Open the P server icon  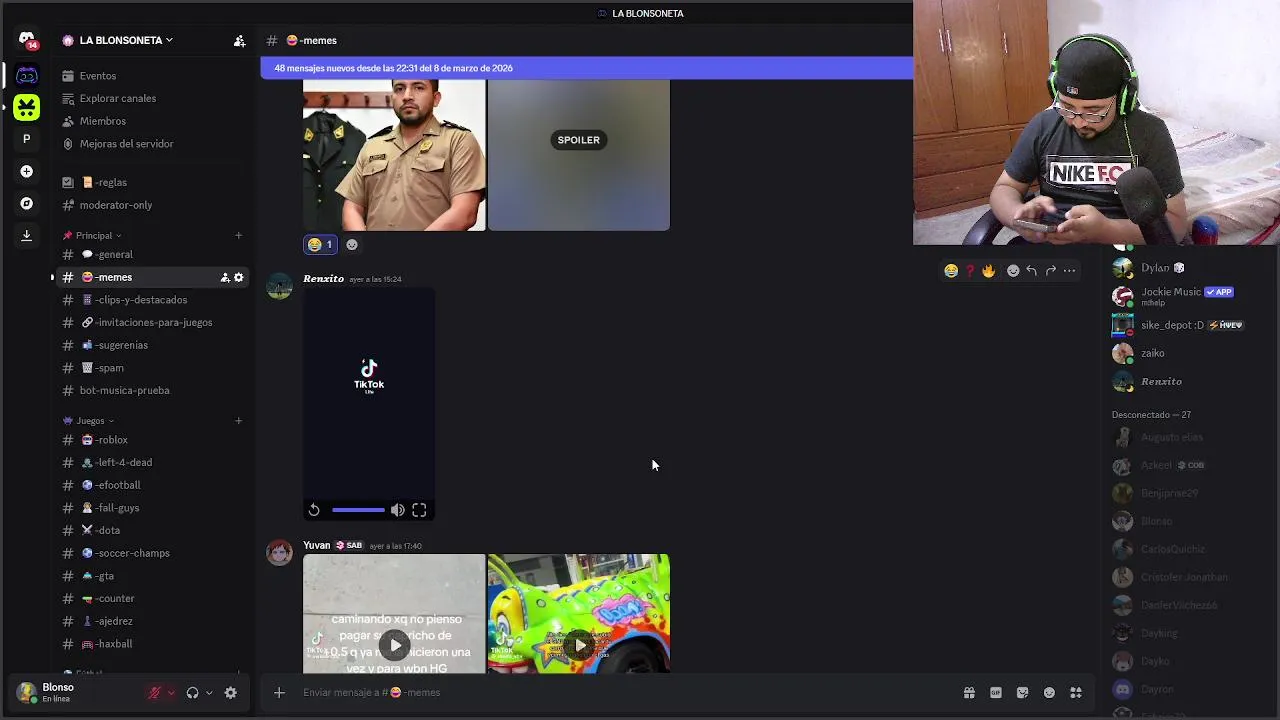(x=27, y=139)
